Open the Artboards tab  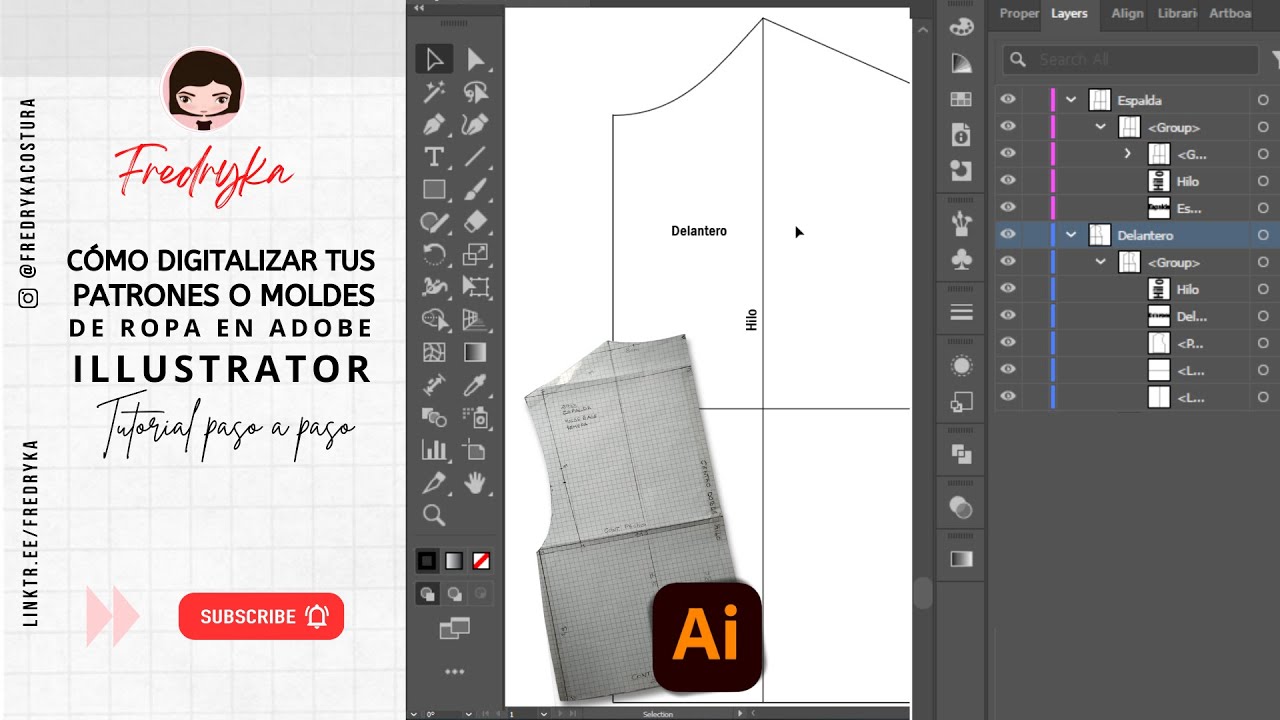point(1230,13)
